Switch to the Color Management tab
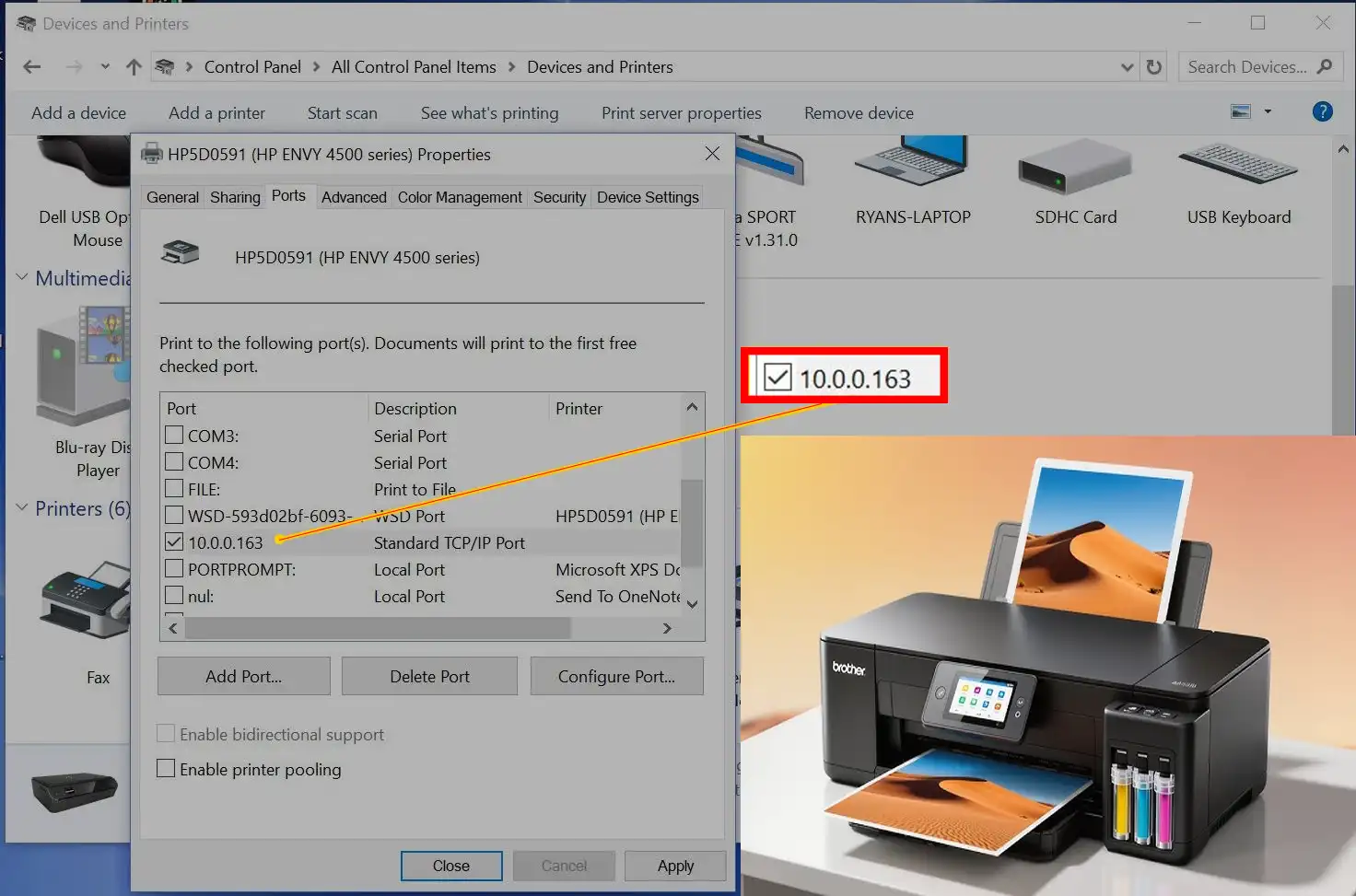Image resolution: width=1356 pixels, height=896 pixels. [460, 197]
